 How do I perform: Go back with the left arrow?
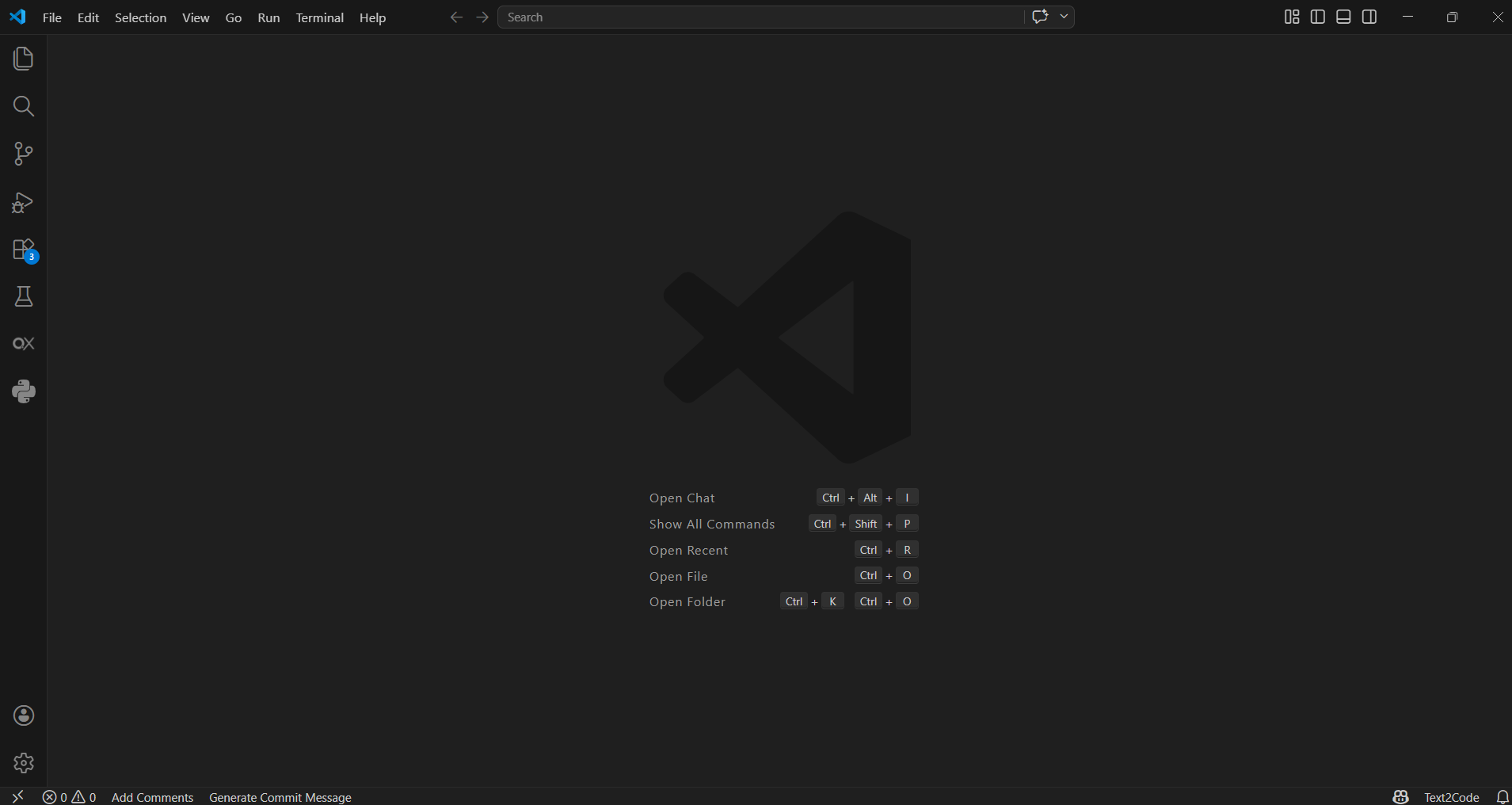coord(456,17)
